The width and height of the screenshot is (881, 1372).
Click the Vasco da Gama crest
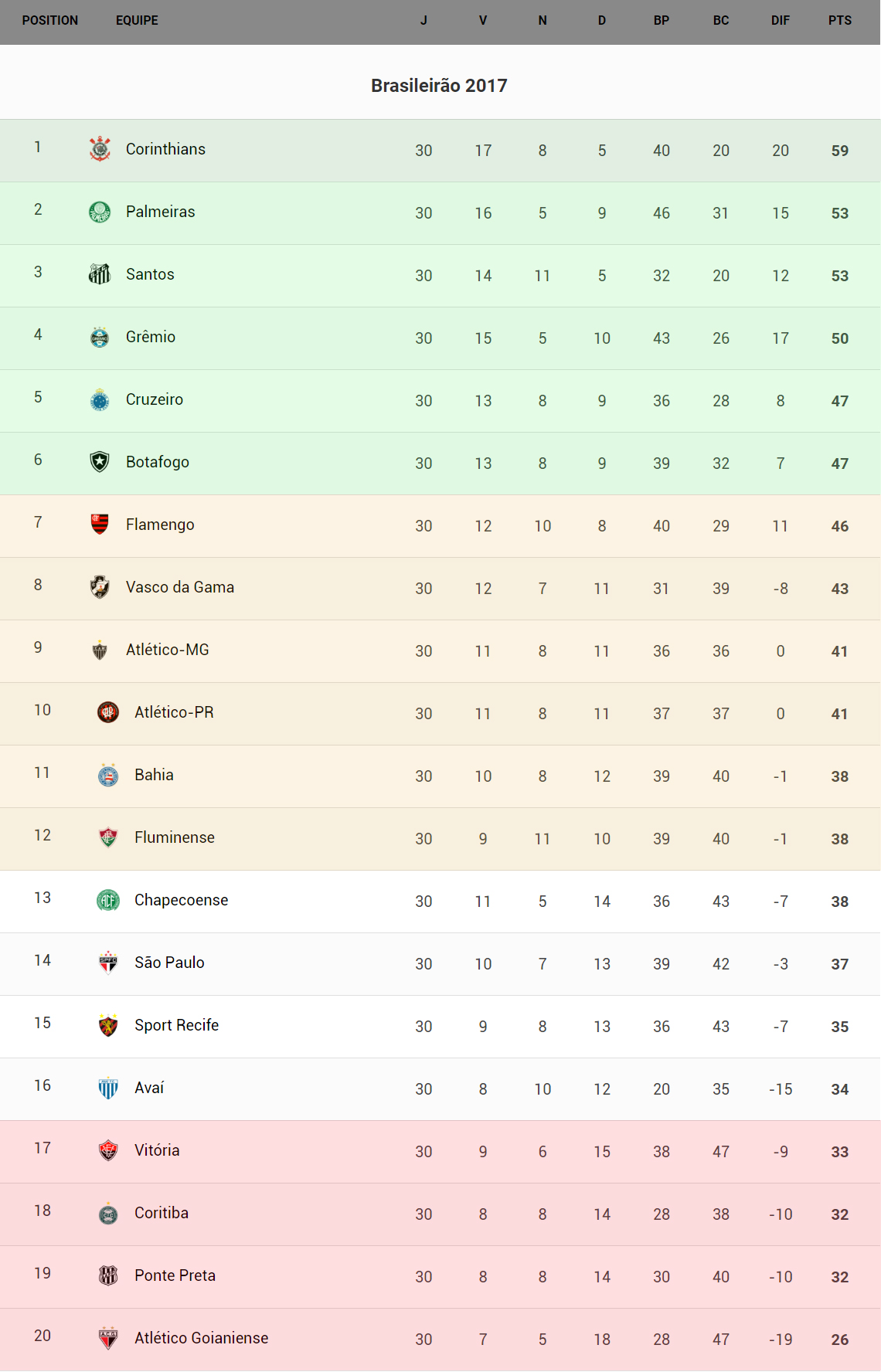tap(100, 587)
